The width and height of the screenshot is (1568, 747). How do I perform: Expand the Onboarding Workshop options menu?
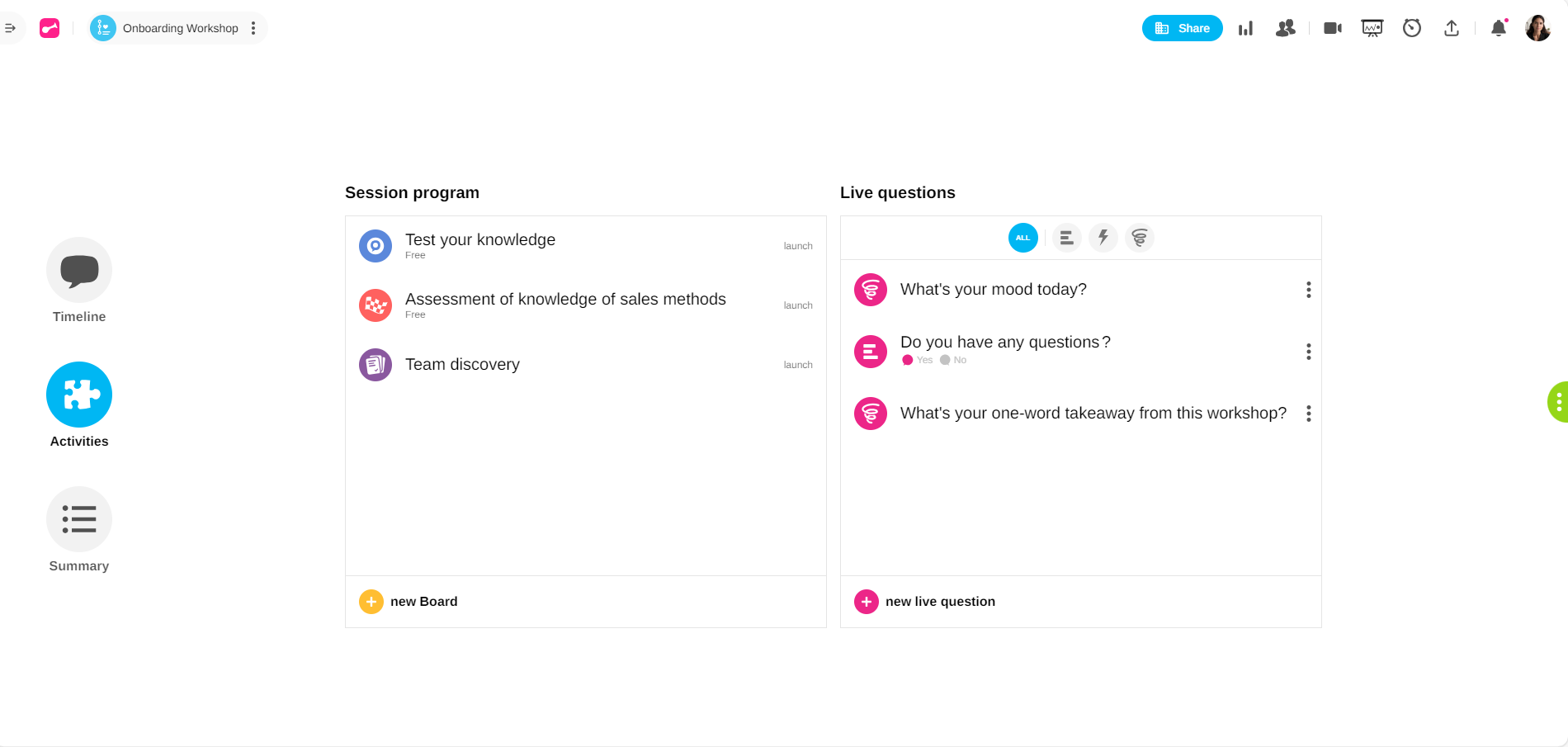pyautogui.click(x=253, y=28)
